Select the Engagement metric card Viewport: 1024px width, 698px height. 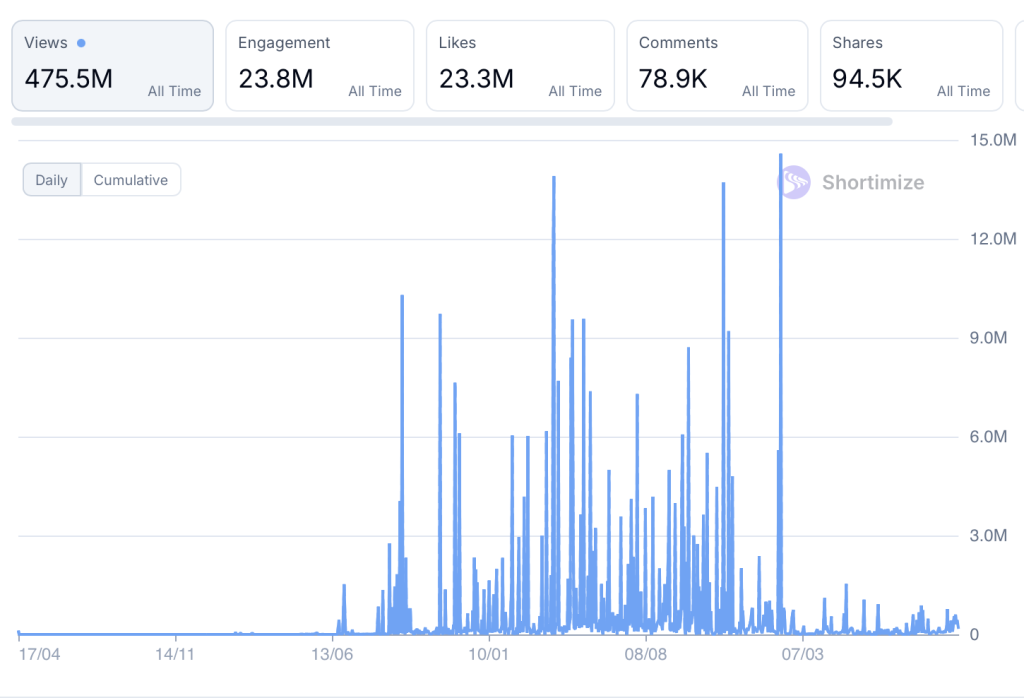(x=319, y=66)
